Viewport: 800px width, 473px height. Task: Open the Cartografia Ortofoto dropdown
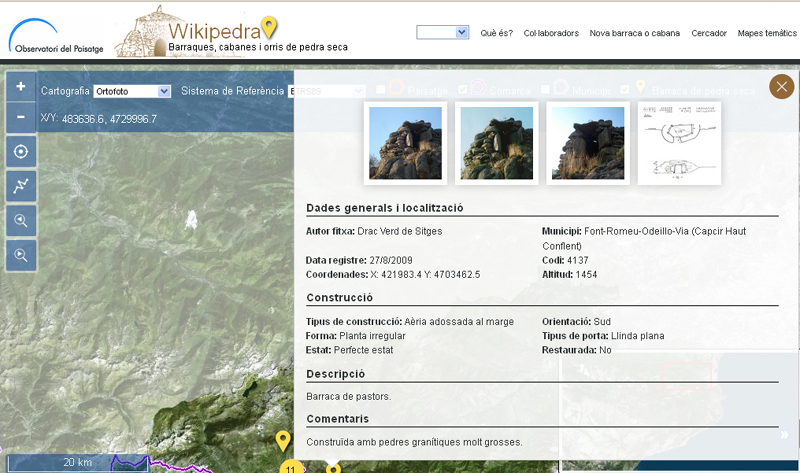132,91
